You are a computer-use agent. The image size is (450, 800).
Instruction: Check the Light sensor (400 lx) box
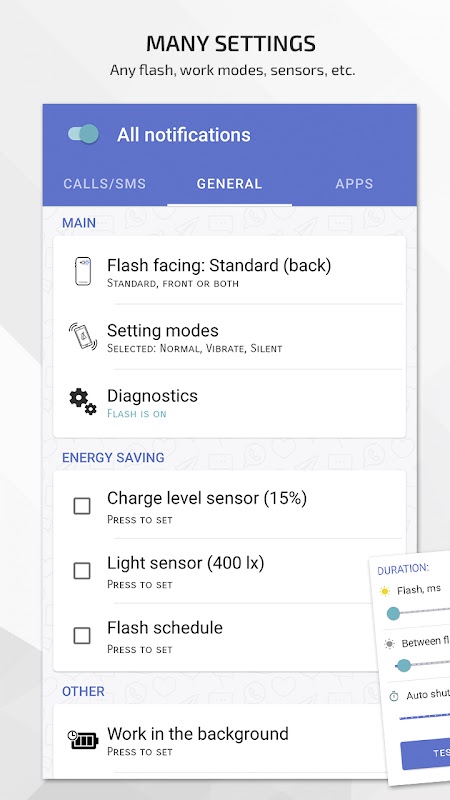(x=82, y=571)
